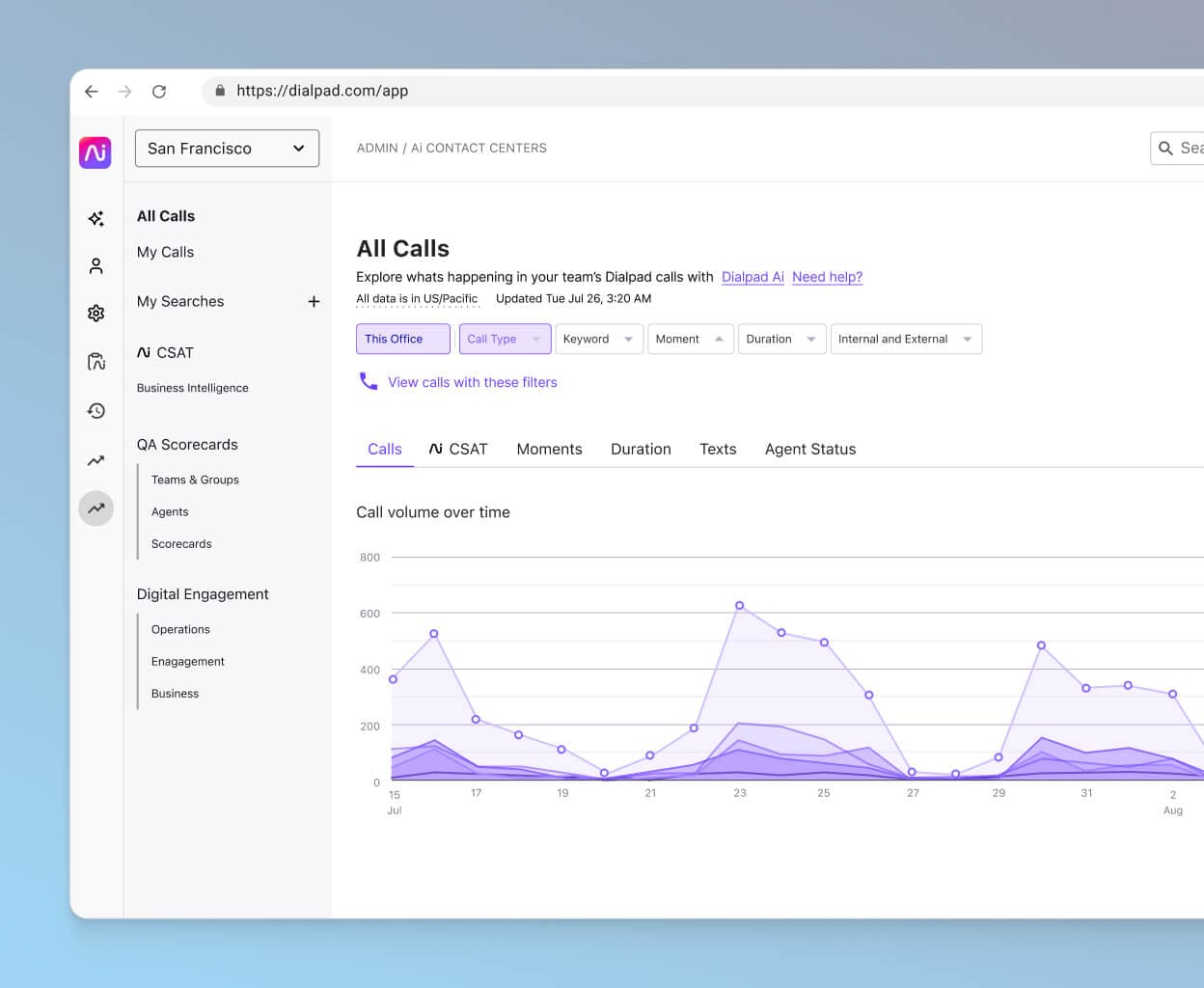Toggle the Call Type filter chip

[x=504, y=339]
